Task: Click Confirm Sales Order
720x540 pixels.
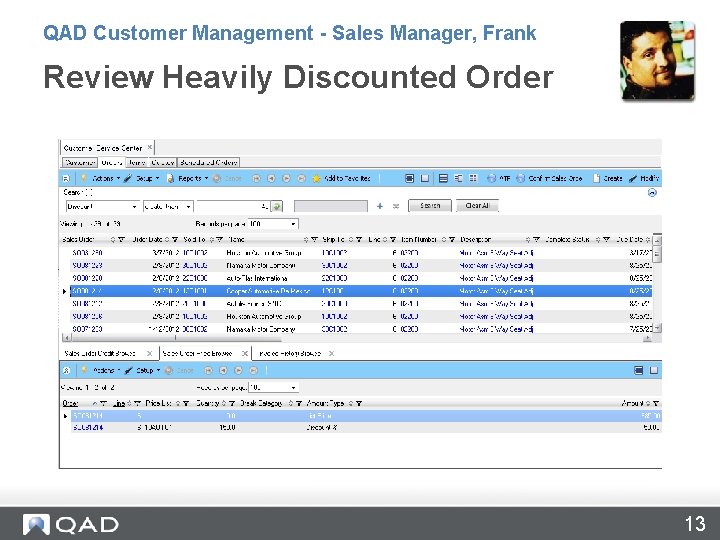Action: pyautogui.click(x=549, y=178)
